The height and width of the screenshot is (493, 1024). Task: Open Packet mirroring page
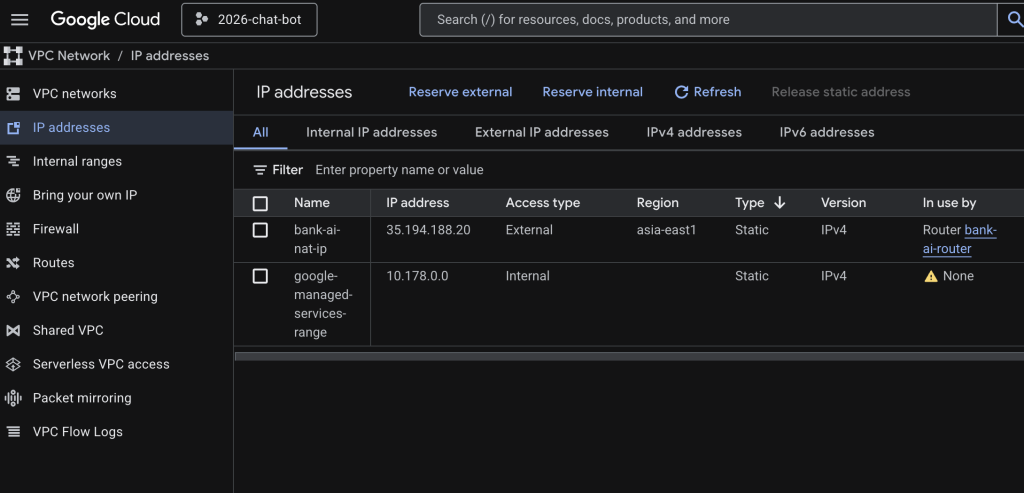(82, 398)
